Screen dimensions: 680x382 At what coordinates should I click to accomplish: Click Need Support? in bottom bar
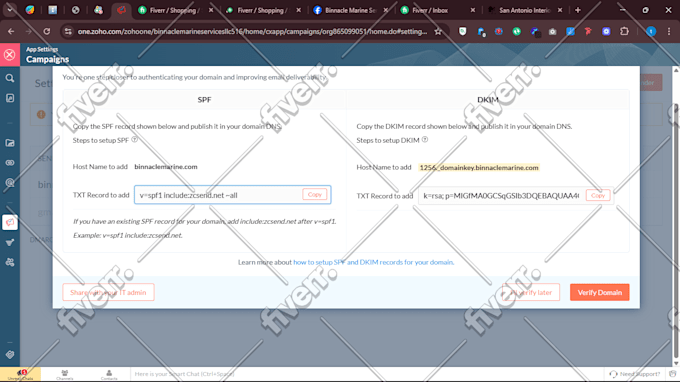635,374
